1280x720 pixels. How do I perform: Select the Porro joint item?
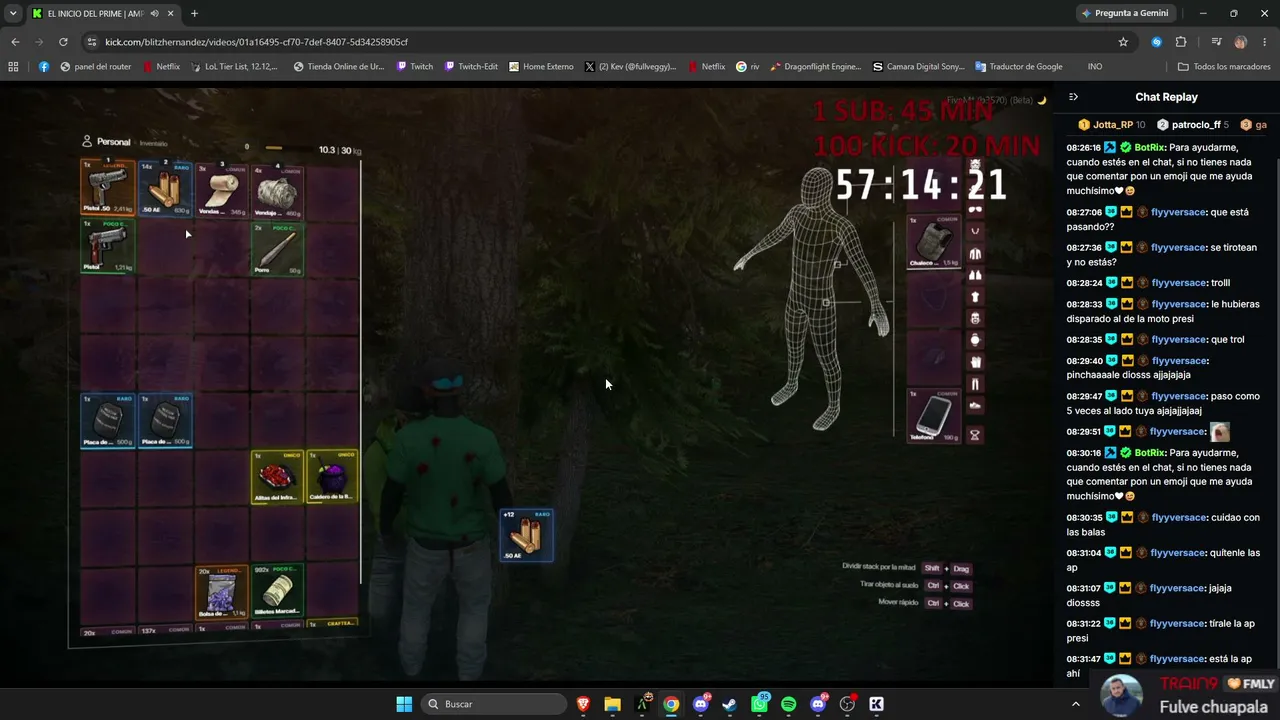277,248
